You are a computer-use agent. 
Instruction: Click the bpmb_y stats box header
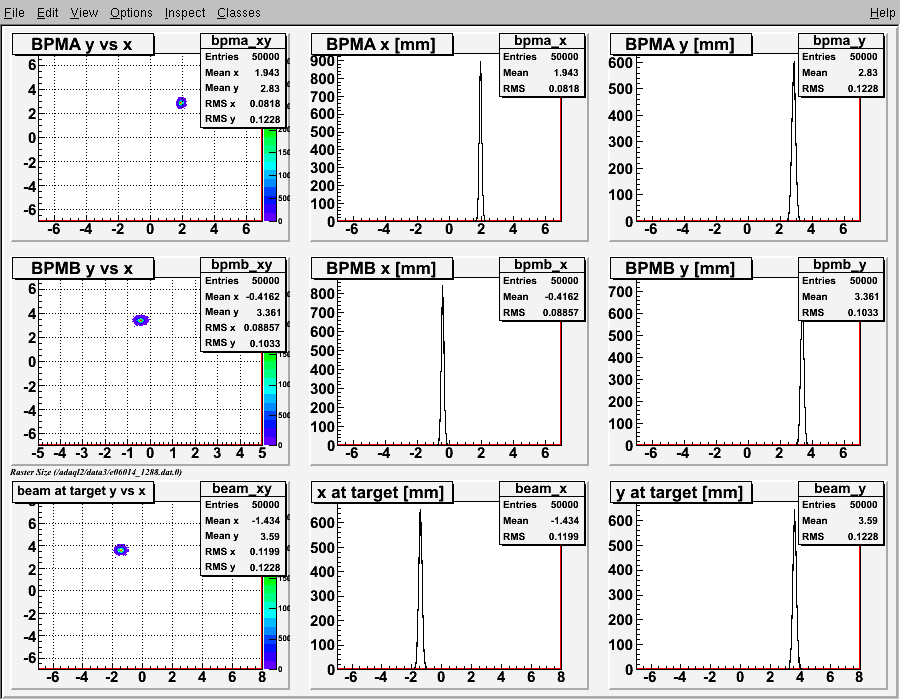tap(840, 265)
